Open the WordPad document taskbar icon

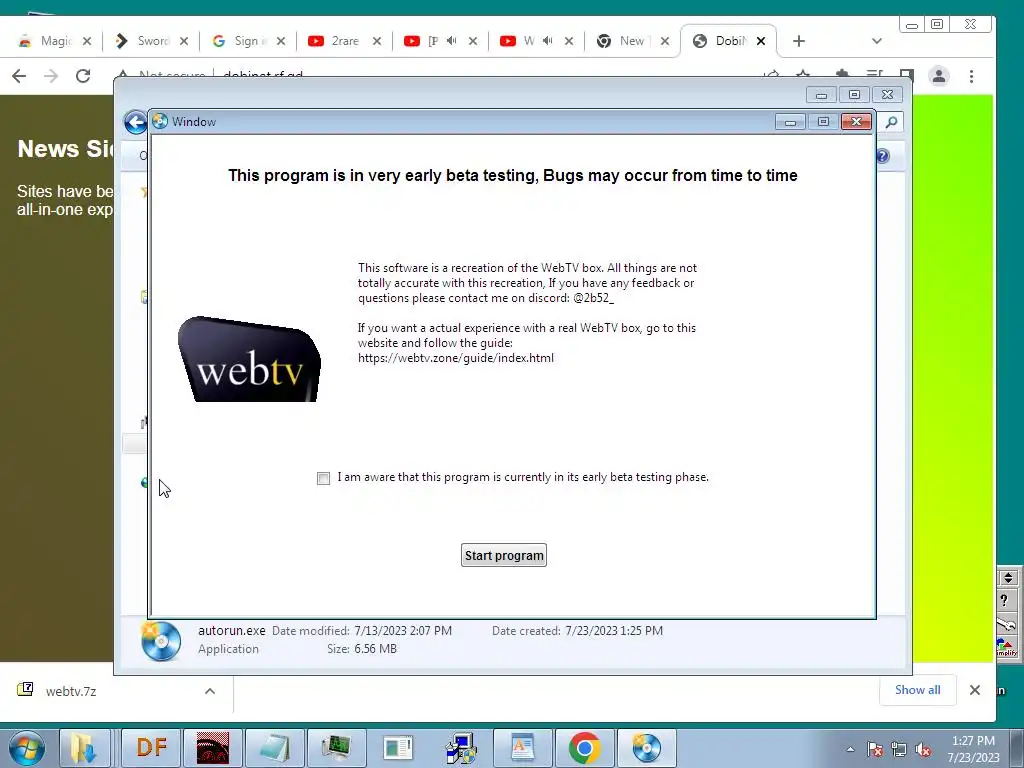[522, 748]
